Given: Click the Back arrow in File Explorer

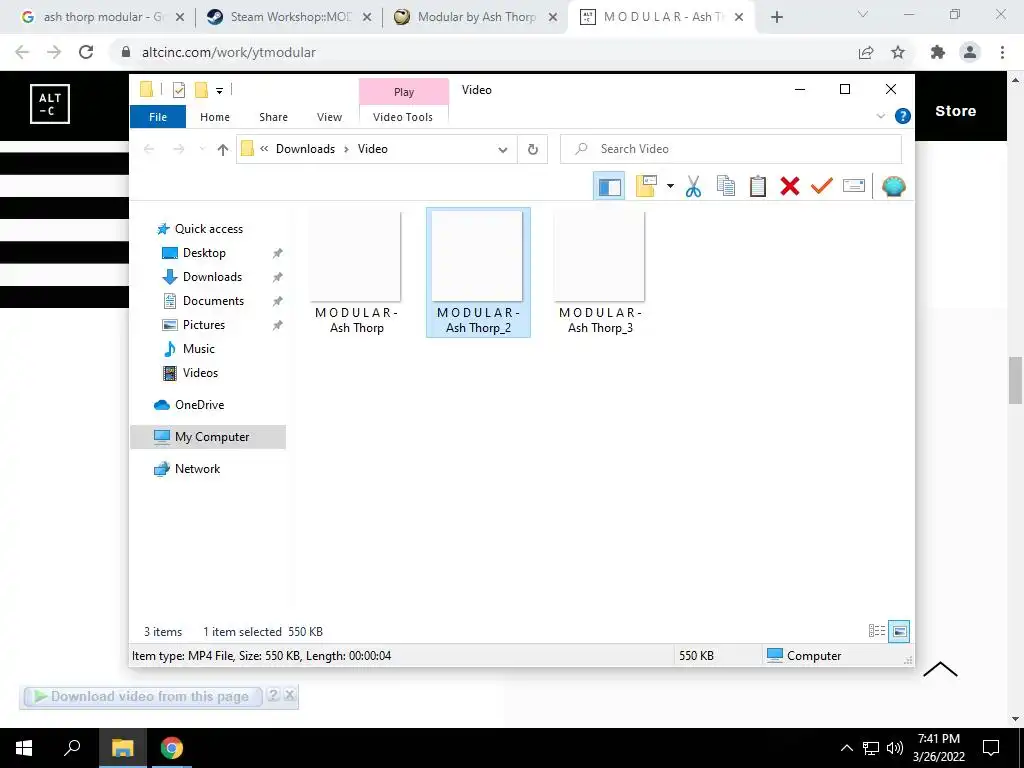Looking at the screenshot, I should coord(149,150).
